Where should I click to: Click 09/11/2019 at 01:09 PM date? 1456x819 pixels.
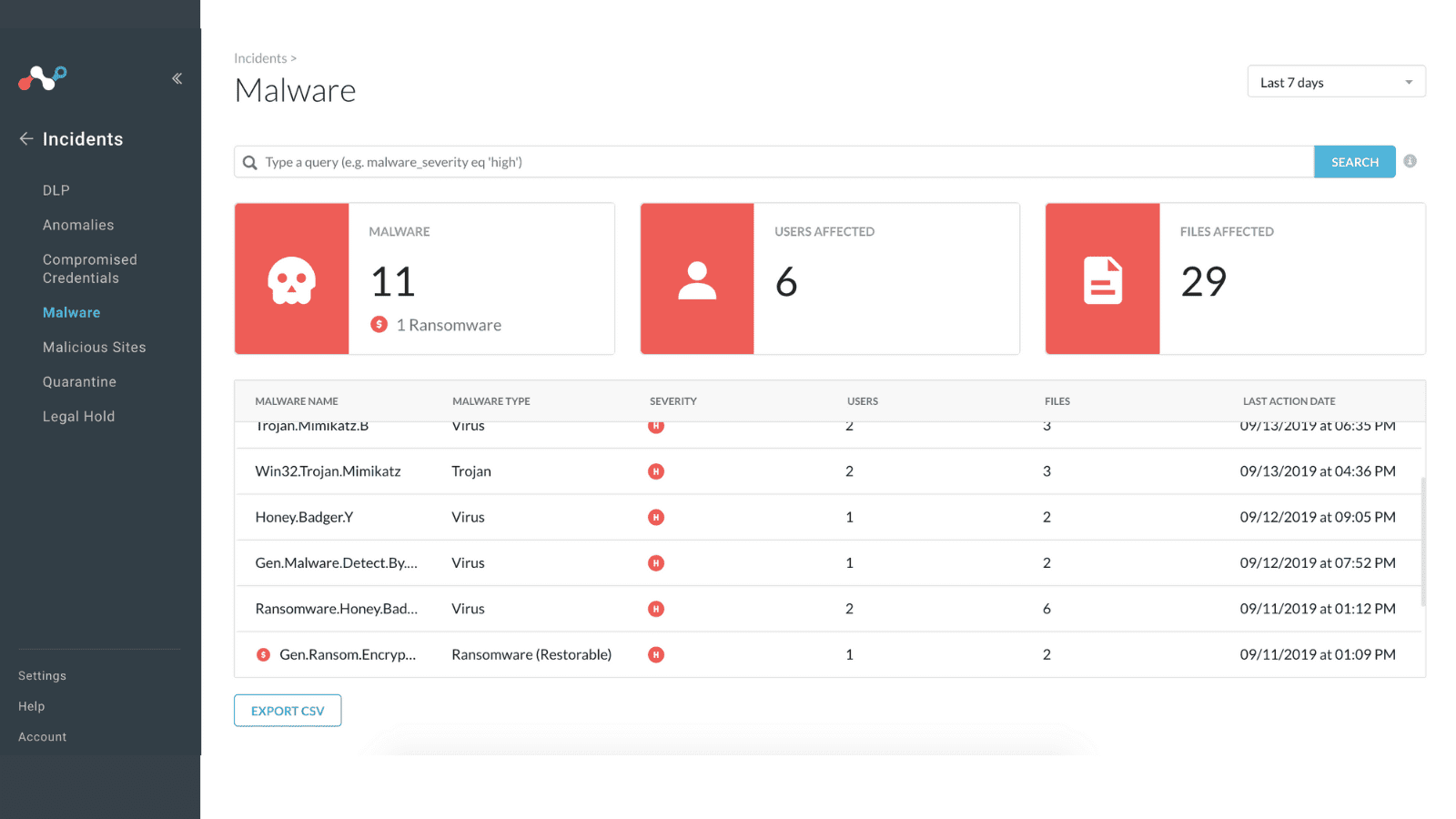1317,654
